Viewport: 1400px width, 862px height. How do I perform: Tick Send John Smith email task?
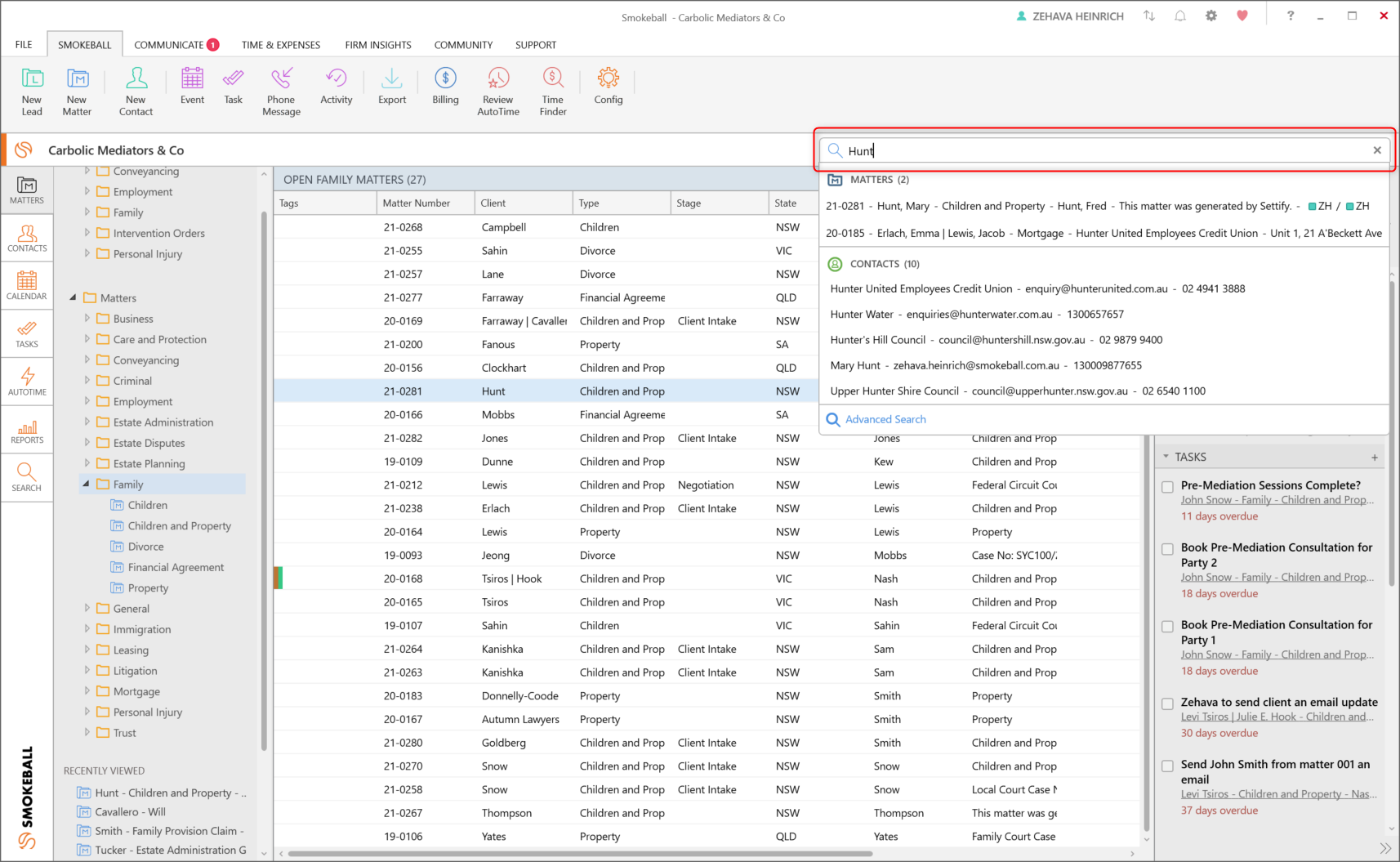(x=1168, y=766)
